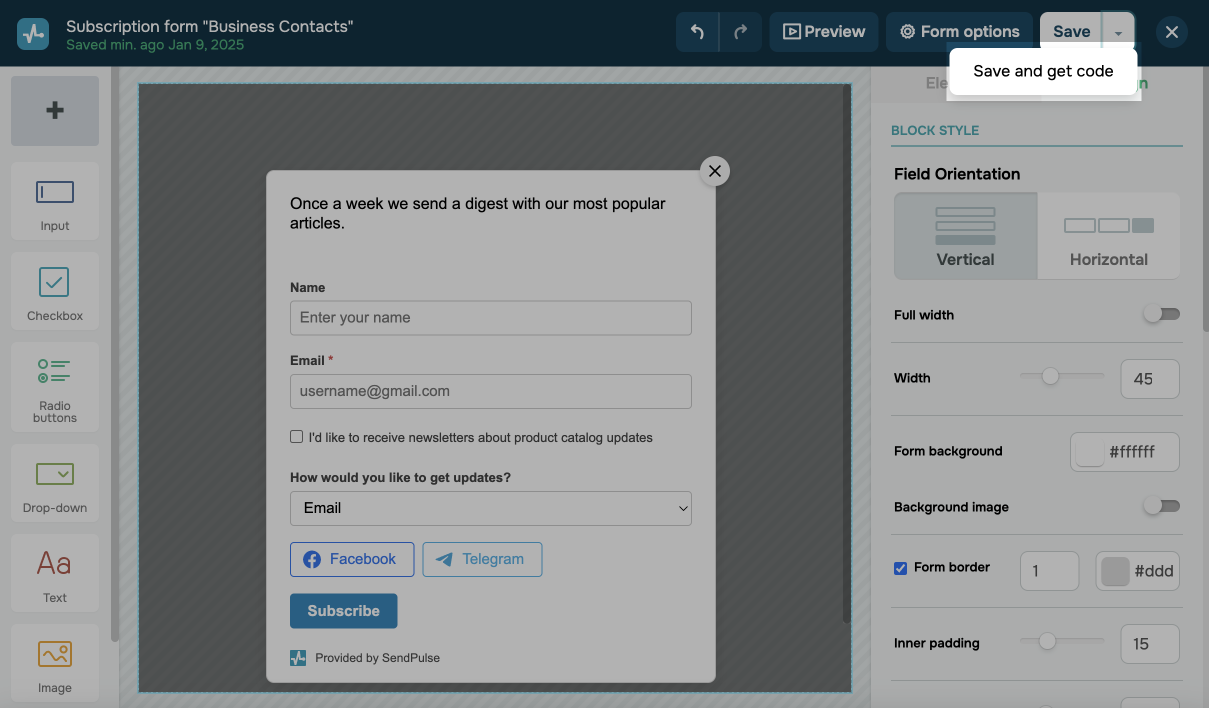The height and width of the screenshot is (708, 1209).
Task: Click the Form background color swatch
Action: click(1088, 452)
